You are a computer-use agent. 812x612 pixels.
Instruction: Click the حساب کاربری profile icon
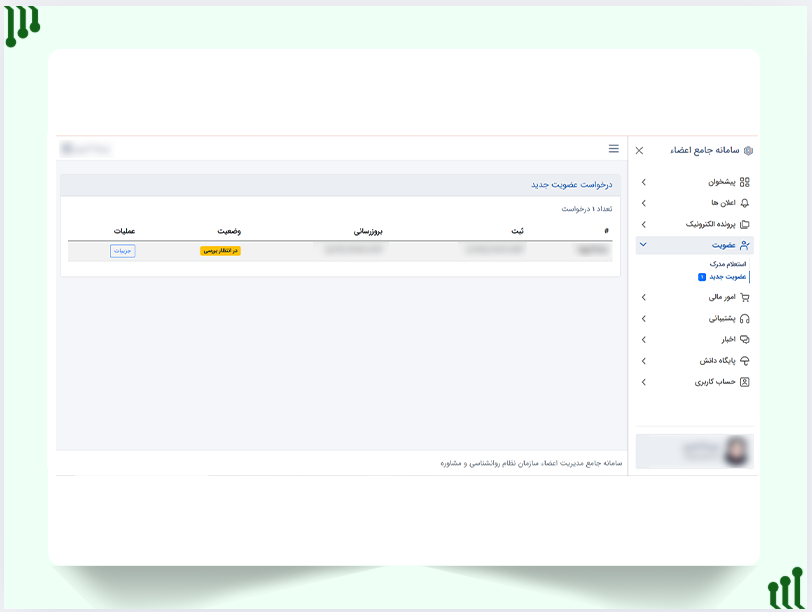click(x=745, y=382)
